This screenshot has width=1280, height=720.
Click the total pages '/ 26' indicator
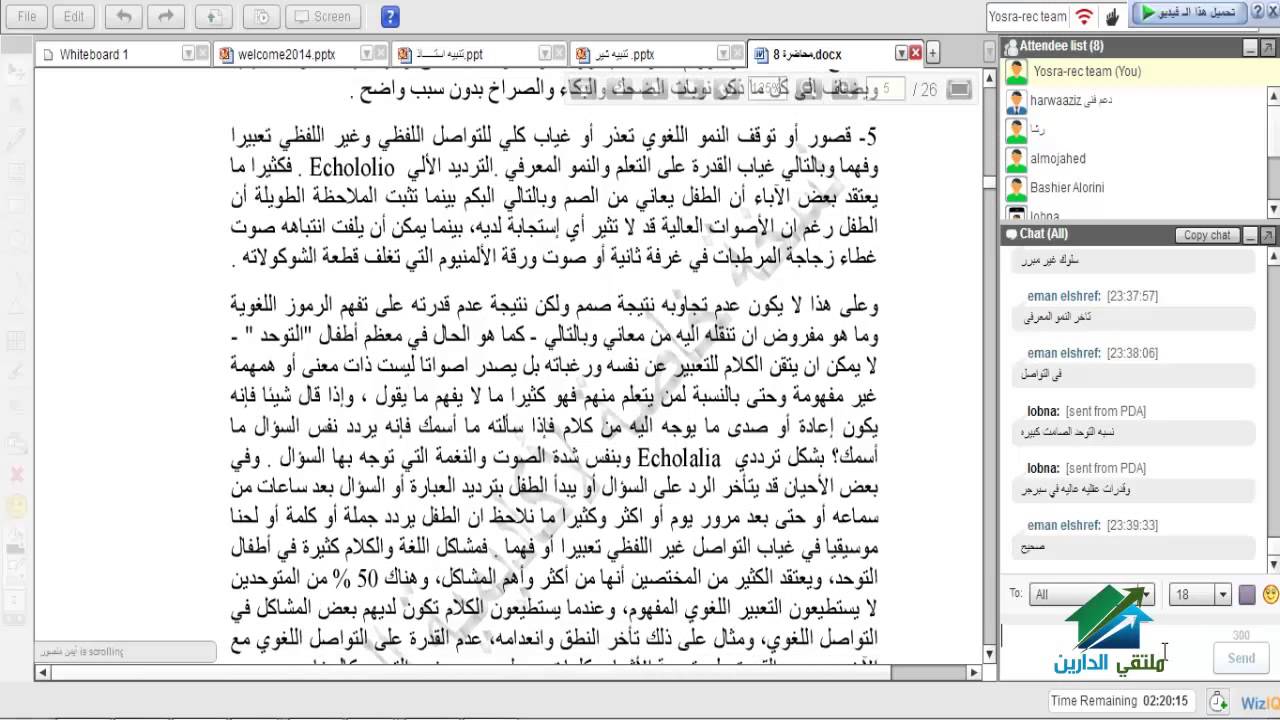coord(924,90)
